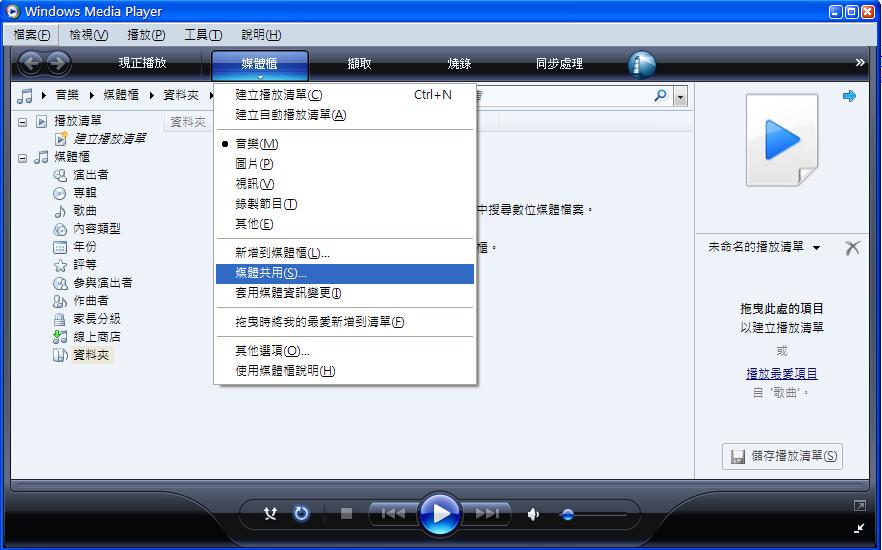The width and height of the screenshot is (882, 550).
Task: Choose 媒體共用(S)... menu entry
Action: 345,273
